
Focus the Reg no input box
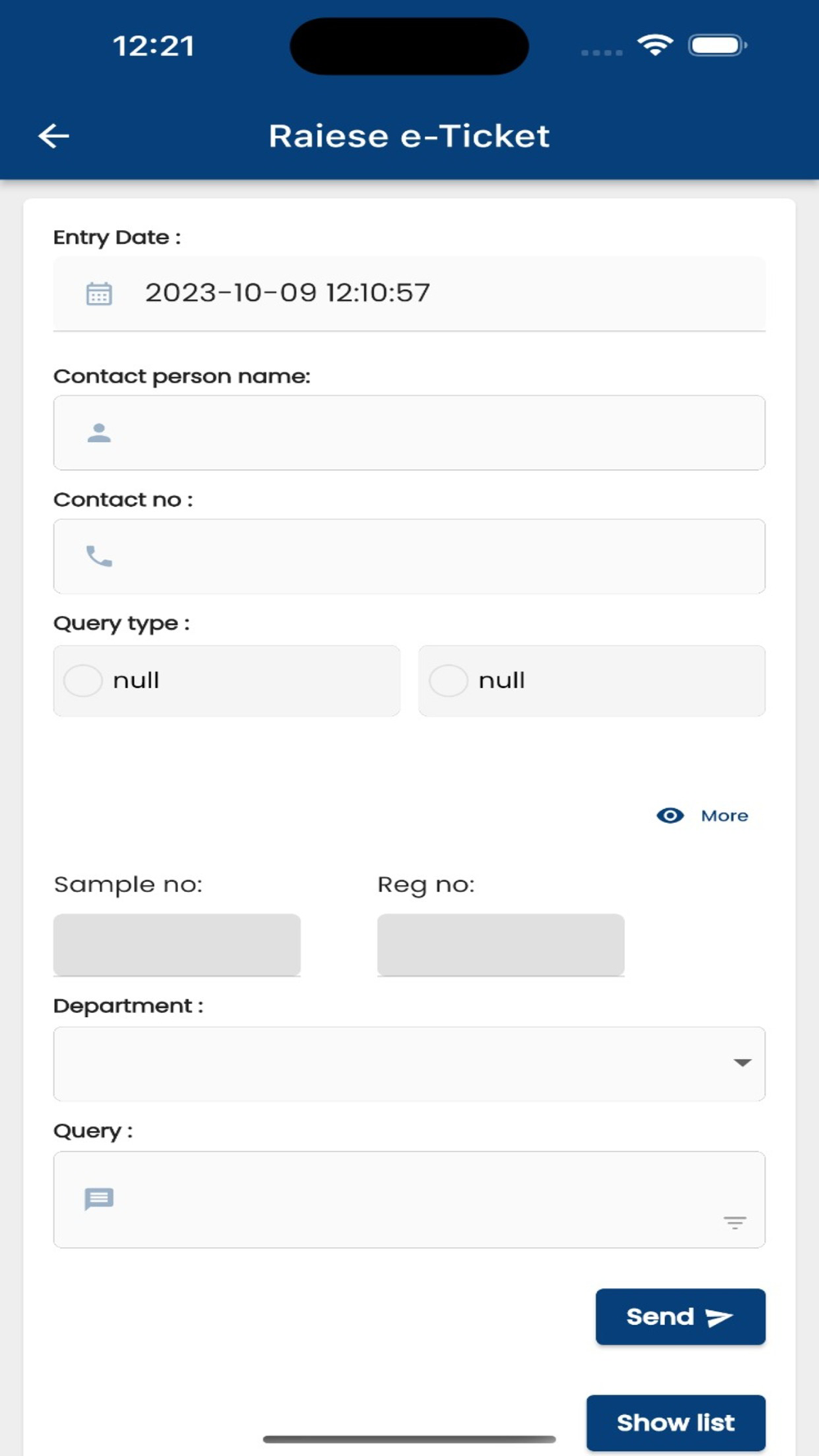pos(500,944)
